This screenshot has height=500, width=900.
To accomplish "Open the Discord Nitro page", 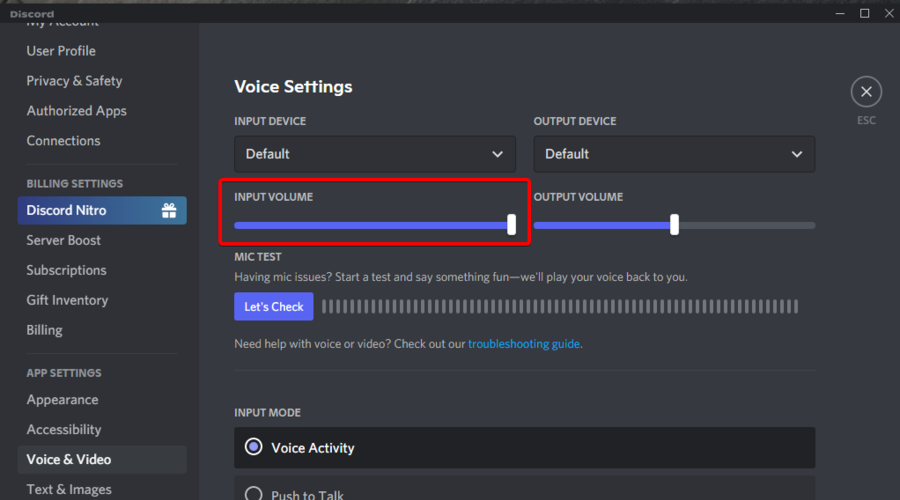I will 102,211.
